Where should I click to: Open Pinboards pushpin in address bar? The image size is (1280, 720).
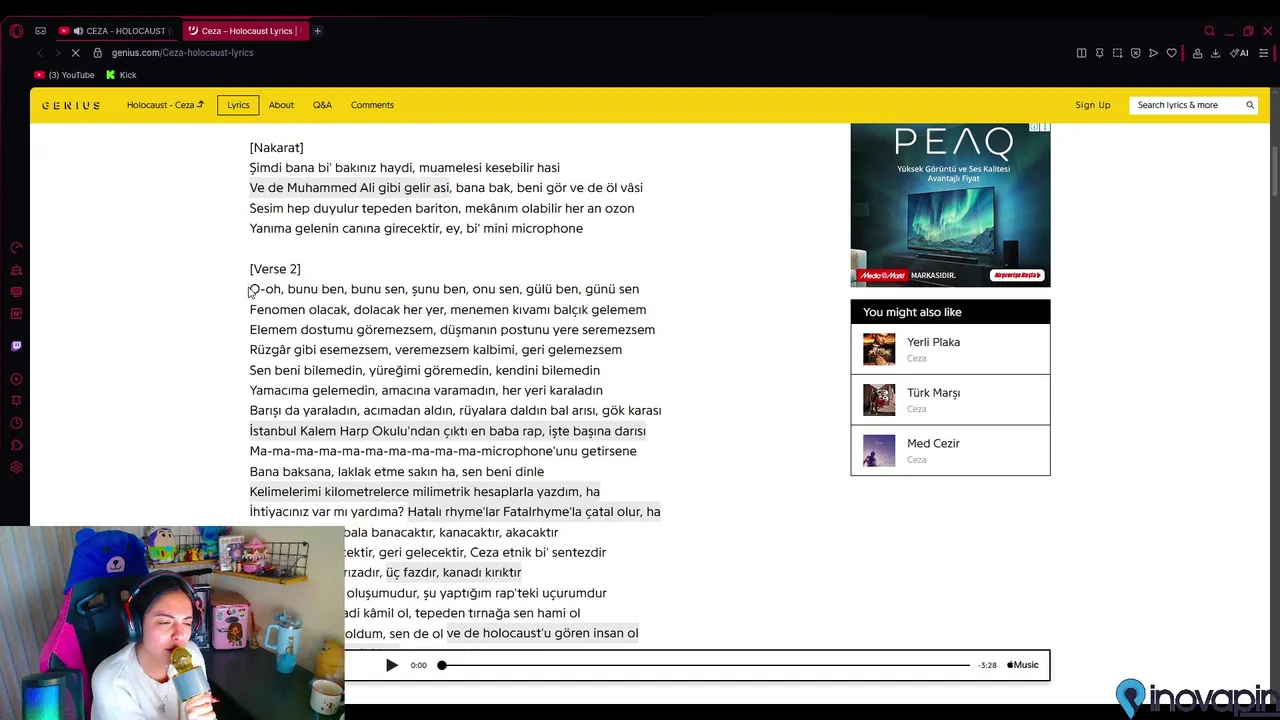coord(1099,53)
